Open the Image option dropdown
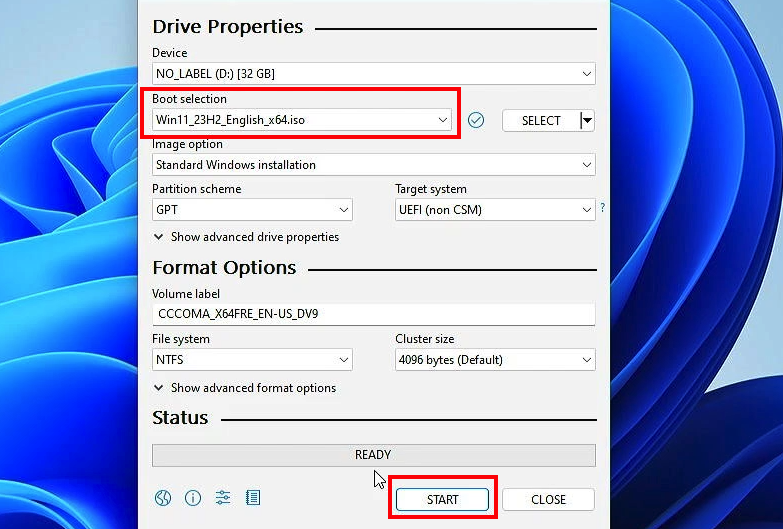This screenshot has height=529, width=783. point(374,165)
